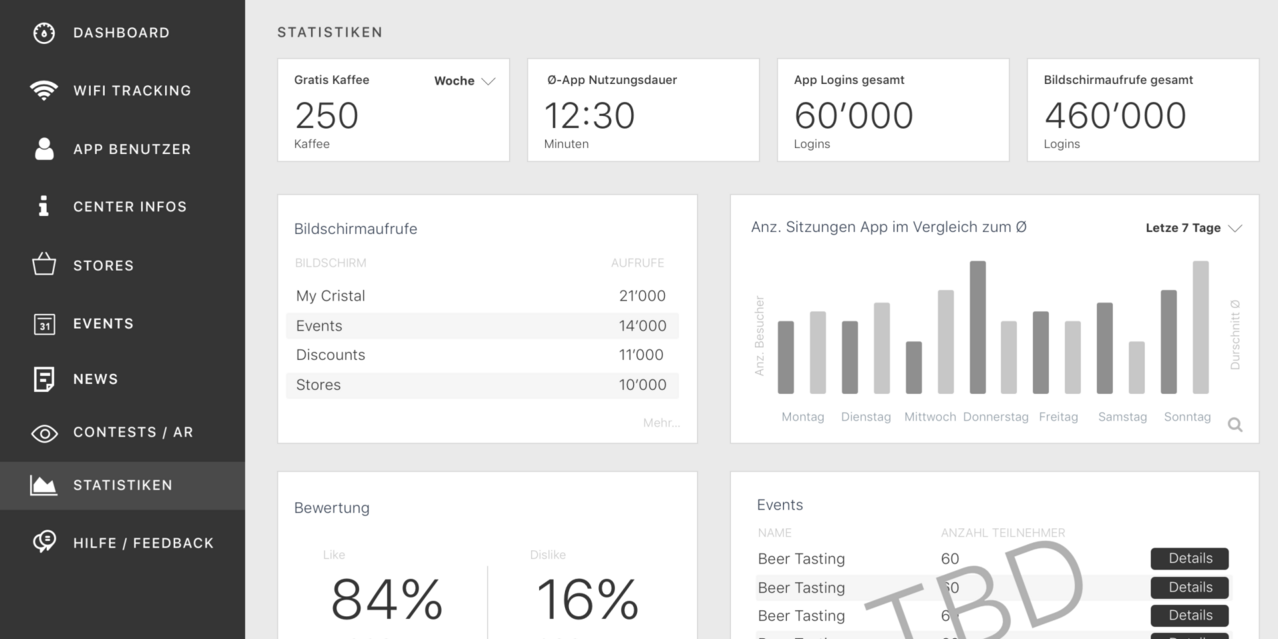The image size is (1278, 639).
Task: Navigate to Events in sidebar
Action: [x=103, y=324]
